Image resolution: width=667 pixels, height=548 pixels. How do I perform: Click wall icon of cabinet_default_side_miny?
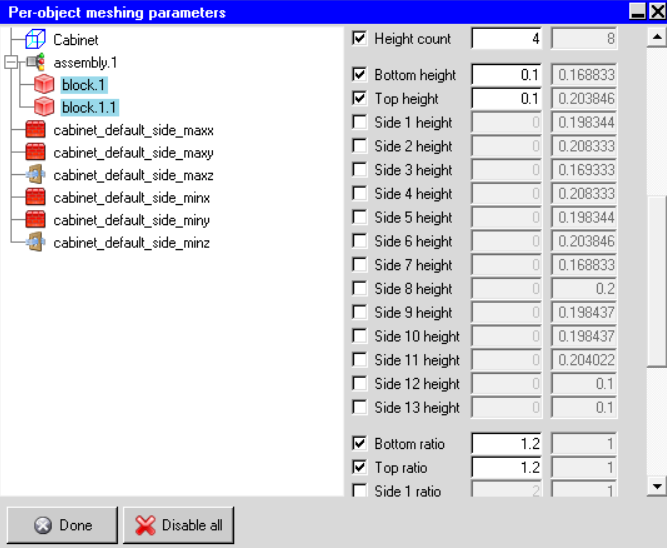[x=35, y=220]
